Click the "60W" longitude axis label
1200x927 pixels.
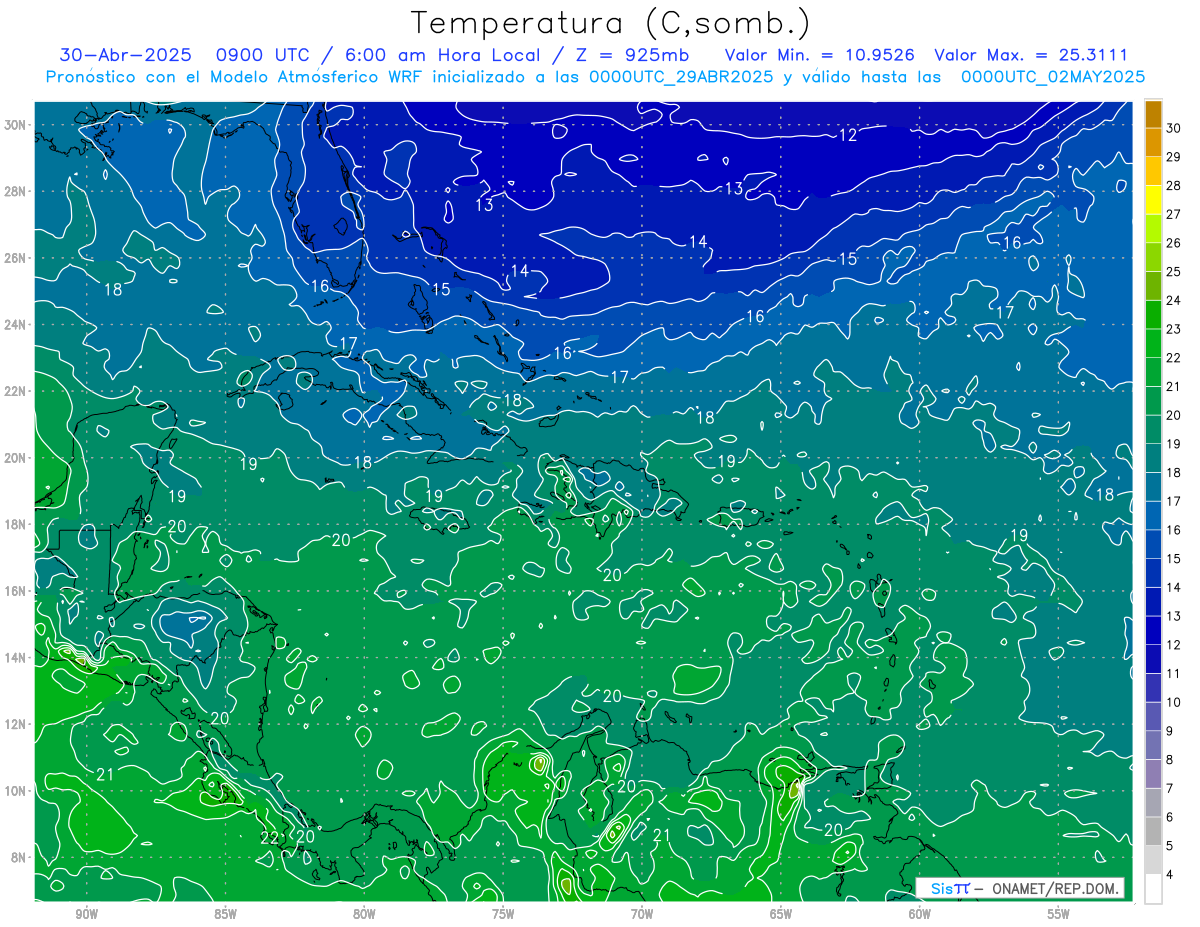[x=920, y=914]
